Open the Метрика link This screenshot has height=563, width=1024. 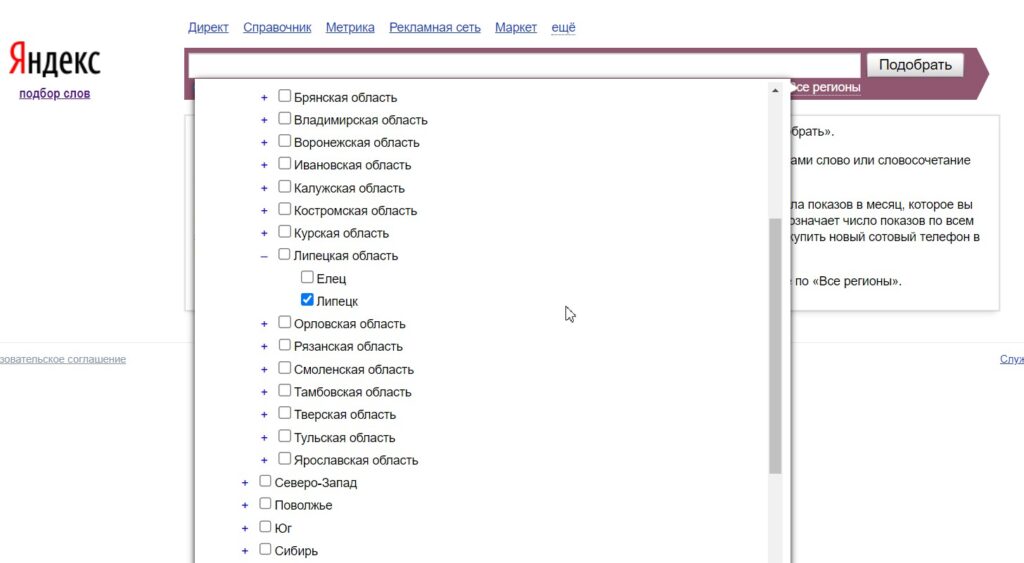[x=350, y=27]
